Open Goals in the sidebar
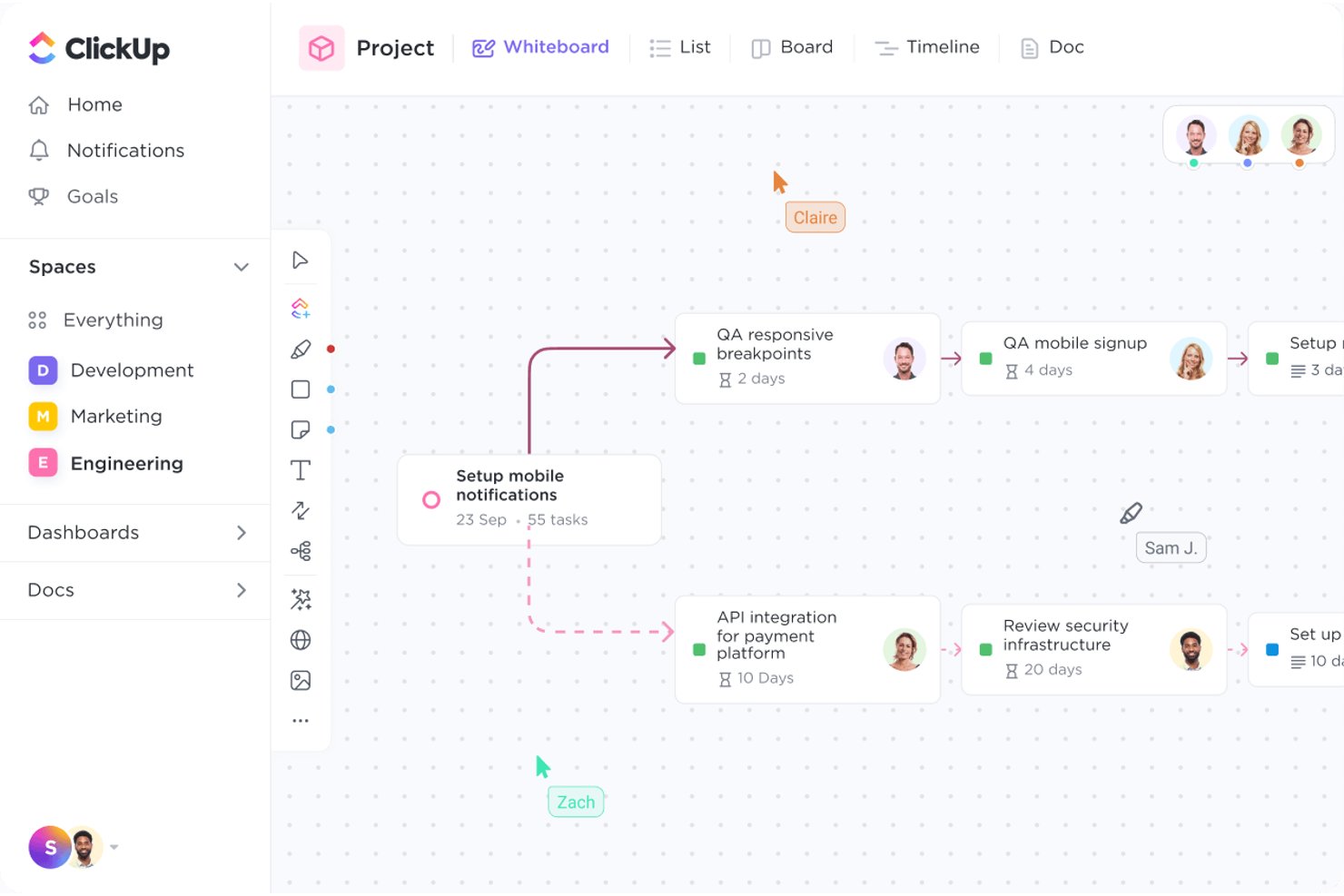1344x896 pixels. pos(74,196)
